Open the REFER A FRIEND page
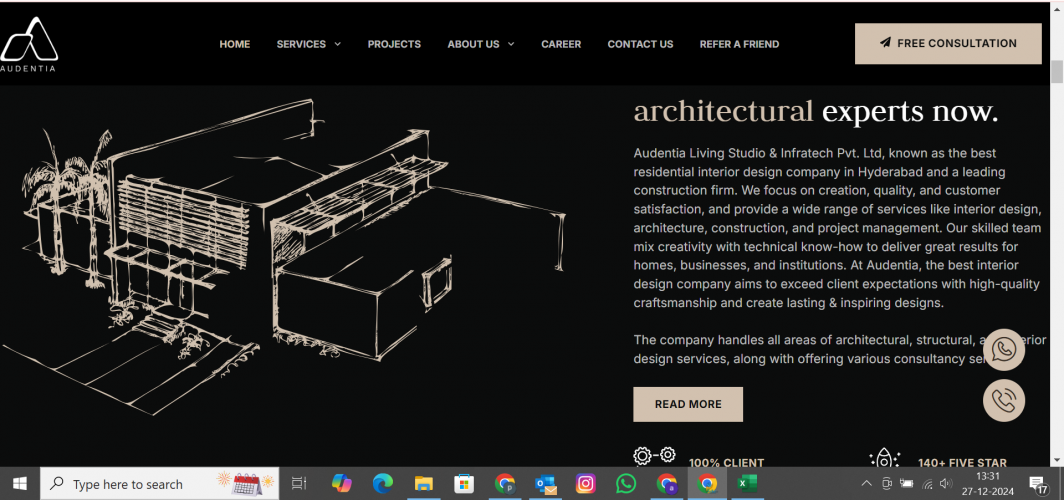The image size is (1064, 500). coord(740,44)
